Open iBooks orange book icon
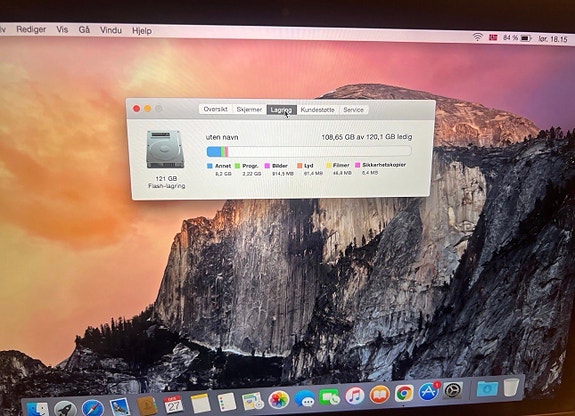Image resolution: width=575 pixels, height=416 pixels. coord(379,395)
